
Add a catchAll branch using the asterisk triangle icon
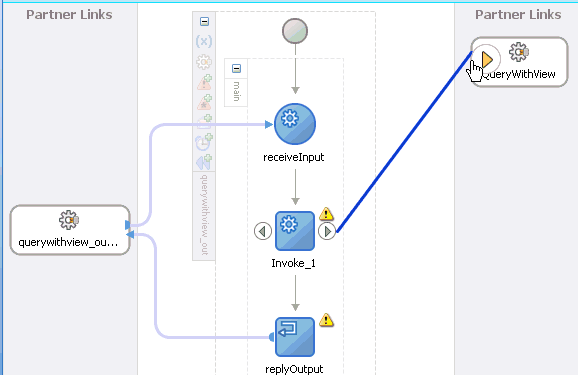204,102
